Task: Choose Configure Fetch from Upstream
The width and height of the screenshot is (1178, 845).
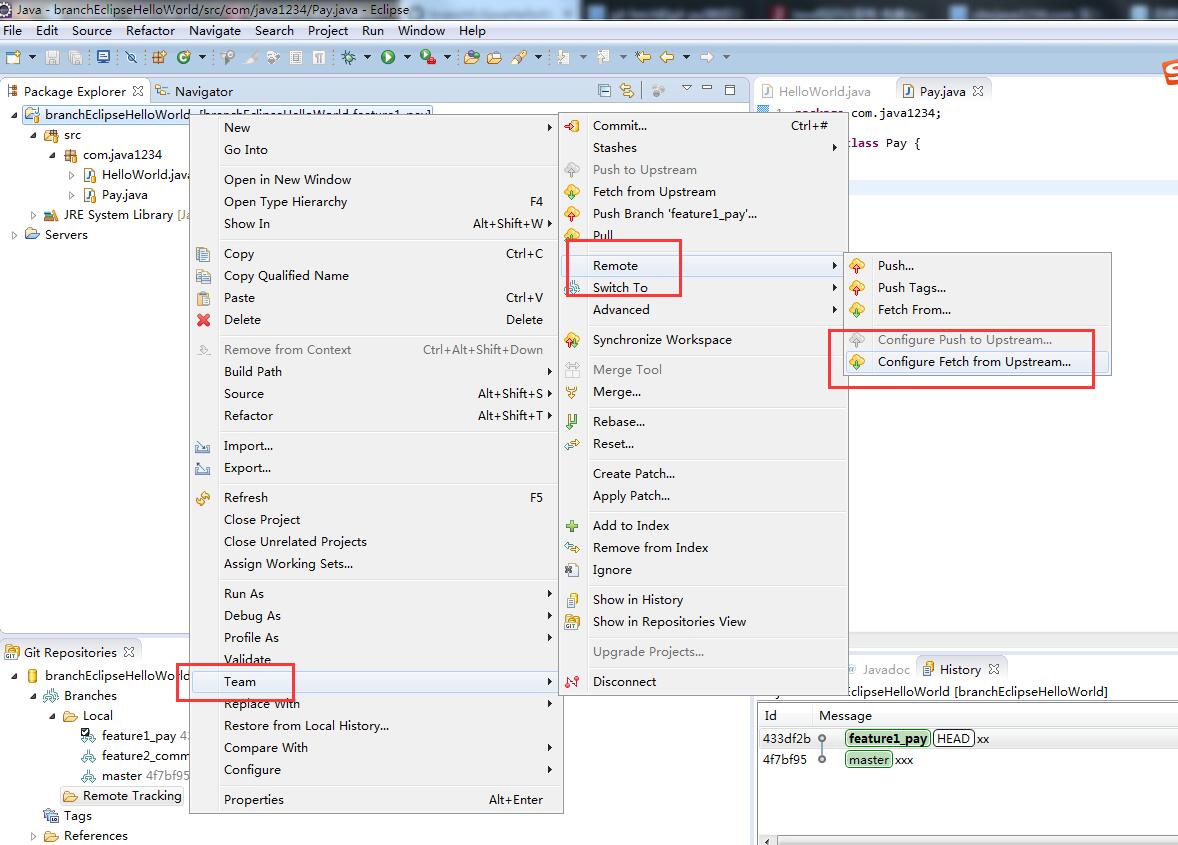Action: coord(977,362)
